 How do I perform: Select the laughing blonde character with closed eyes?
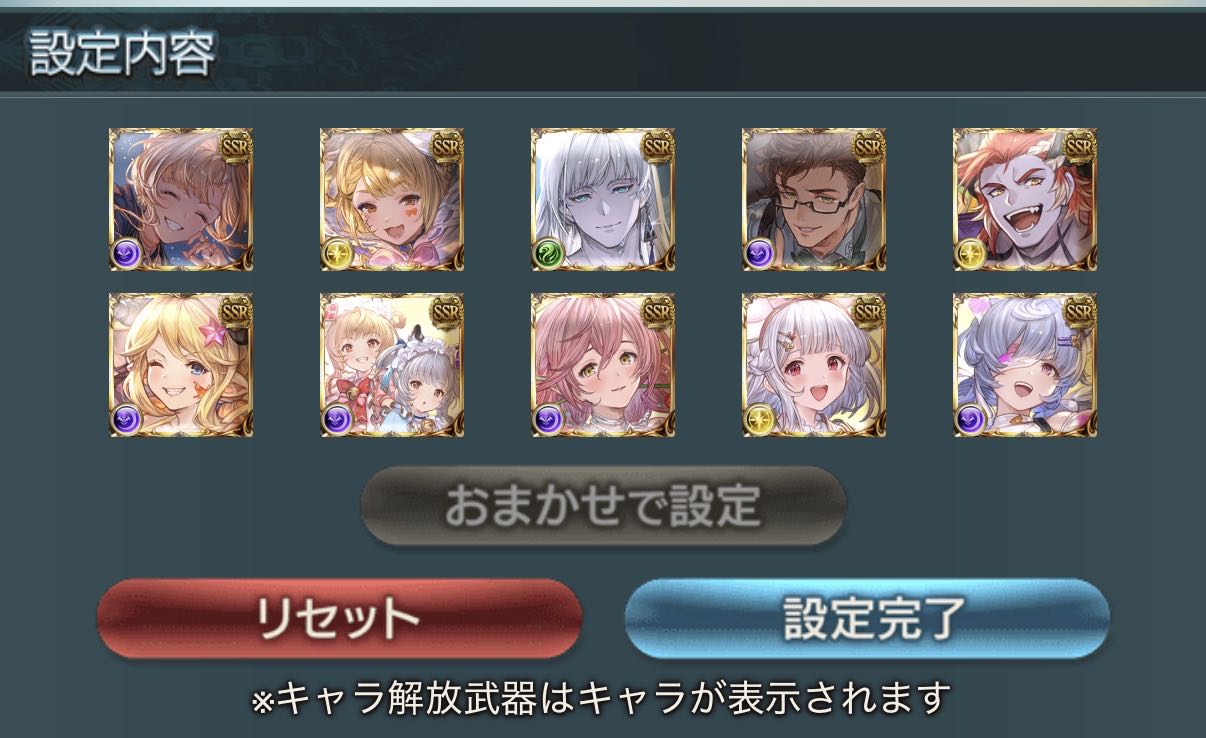coord(181,200)
